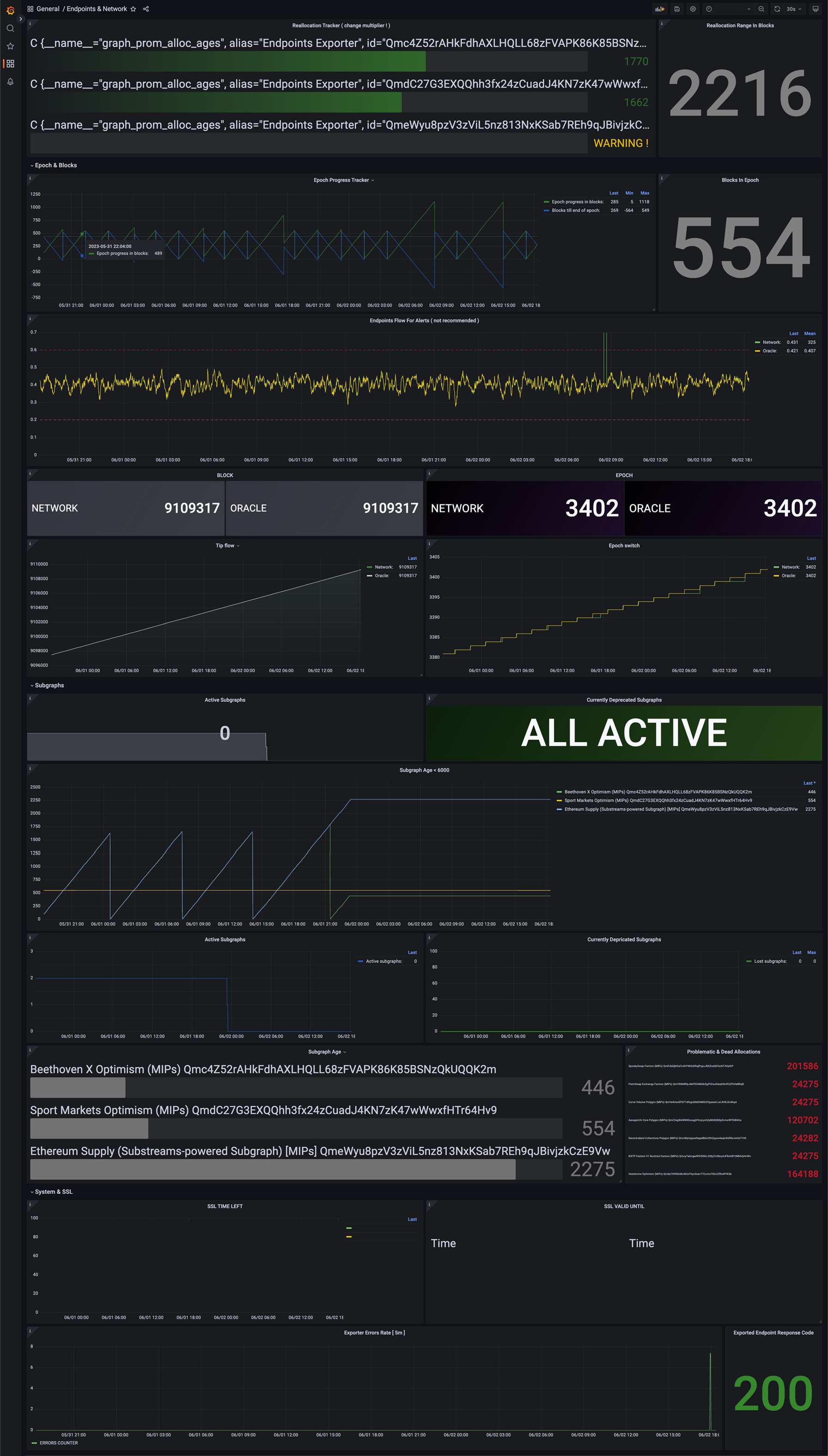Toggle 'Blocks till end of epoch' legend series
828x1456 pixels.
[x=576, y=210]
